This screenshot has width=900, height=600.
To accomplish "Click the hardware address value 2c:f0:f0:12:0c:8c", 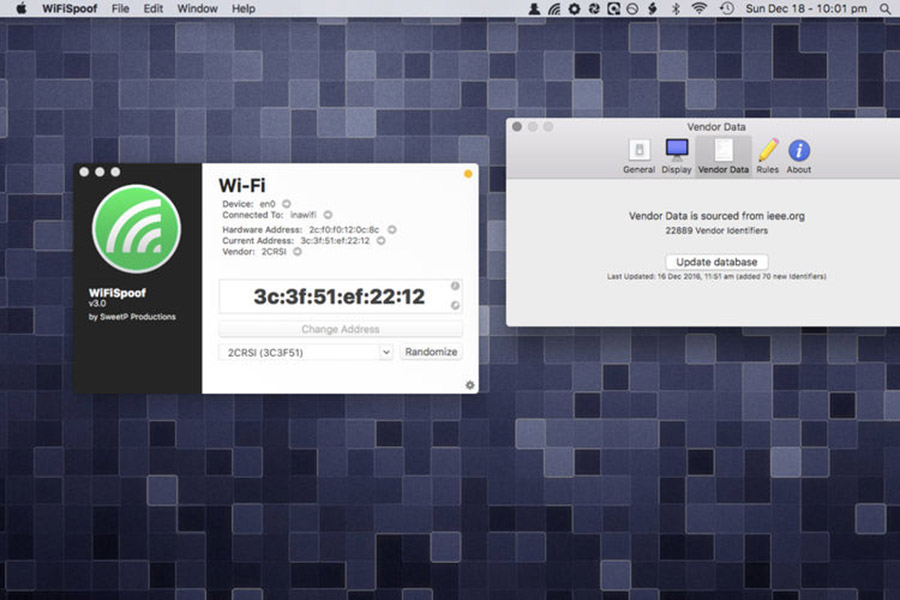I will pyautogui.click(x=344, y=230).
